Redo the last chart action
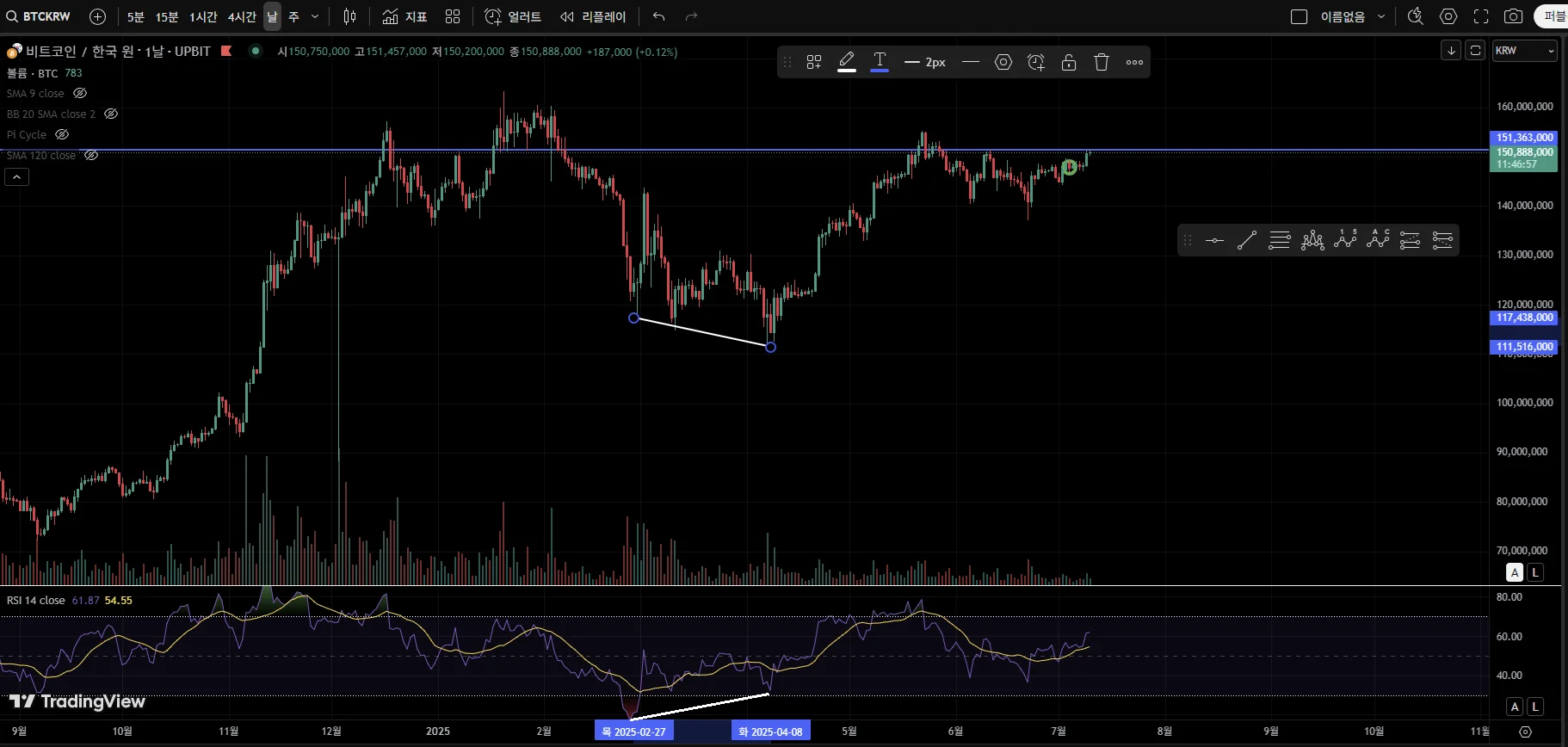This screenshot has height=747, width=1568. click(691, 16)
